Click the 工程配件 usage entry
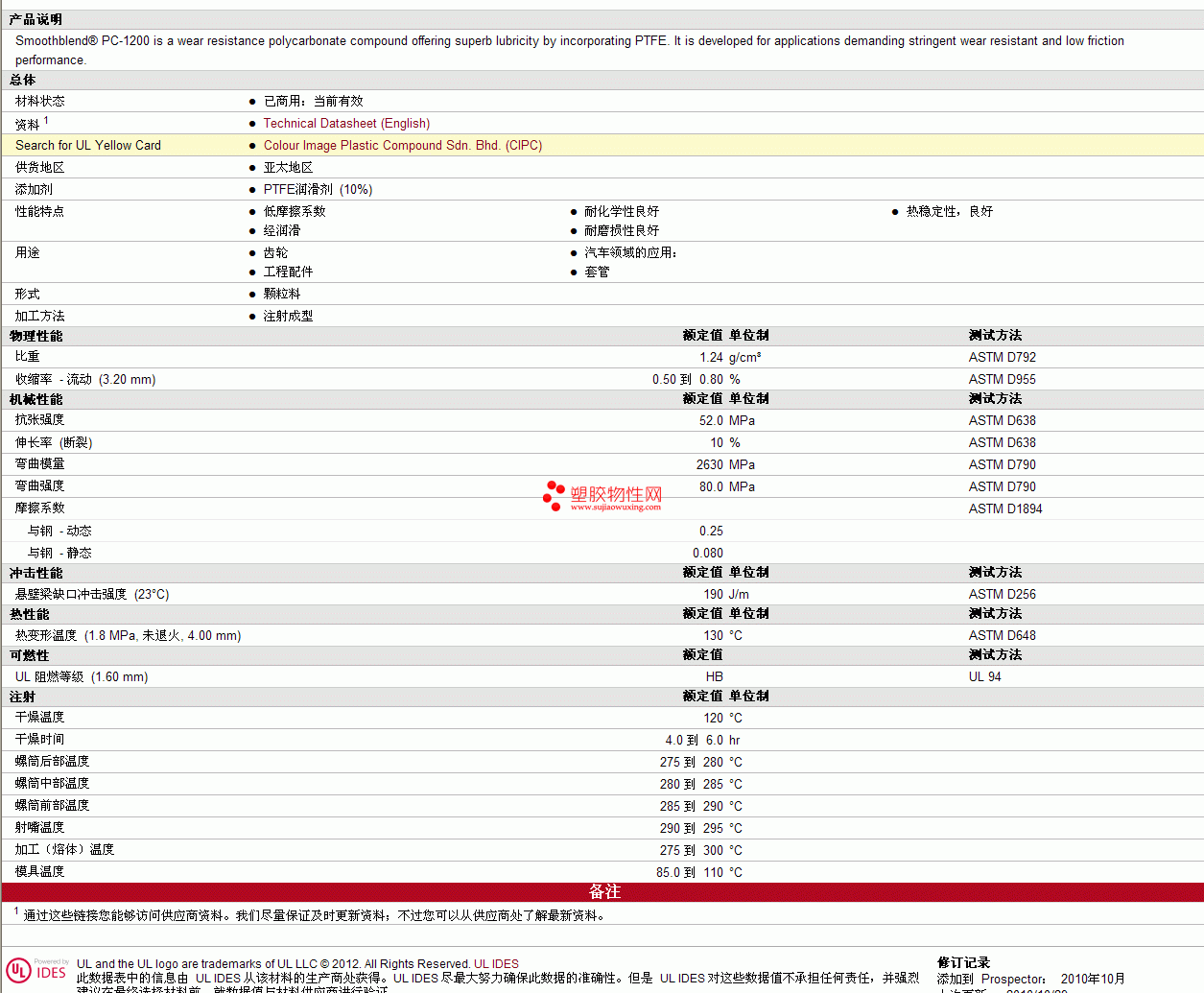 point(288,272)
